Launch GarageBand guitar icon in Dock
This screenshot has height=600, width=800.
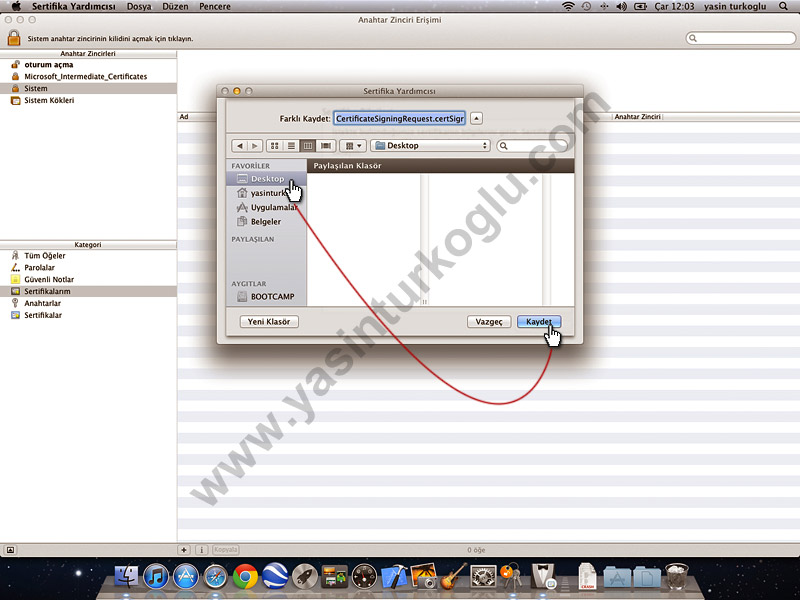pos(454,576)
